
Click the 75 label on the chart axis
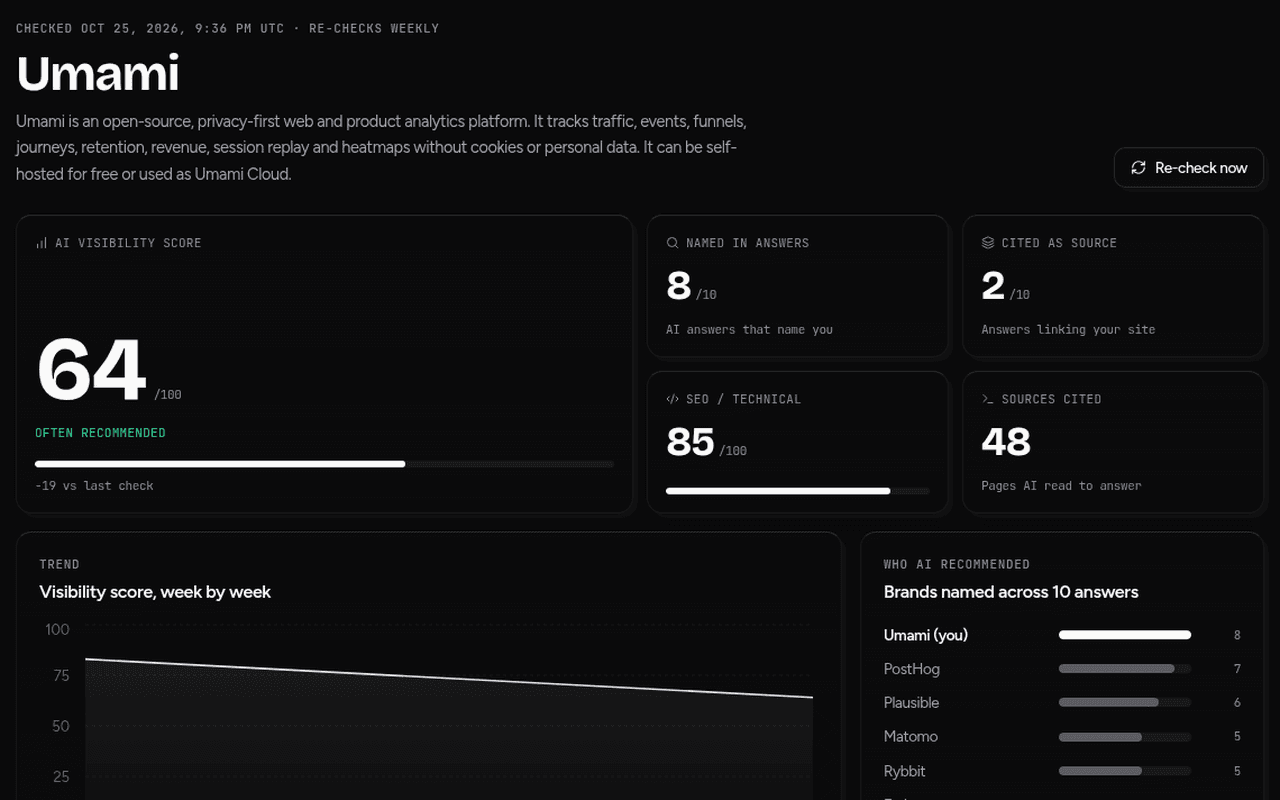[x=61, y=676]
